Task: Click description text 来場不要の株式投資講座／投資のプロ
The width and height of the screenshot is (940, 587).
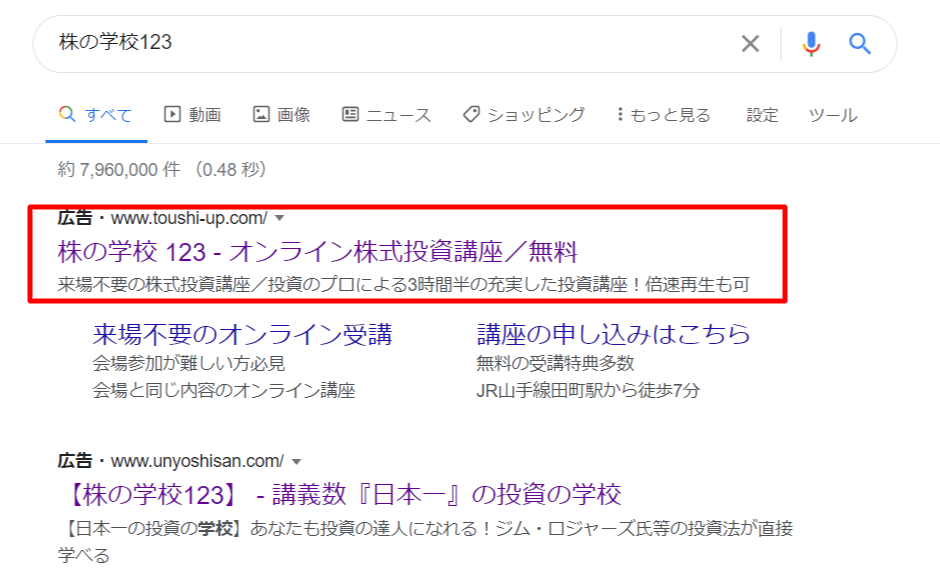Action: (206, 284)
